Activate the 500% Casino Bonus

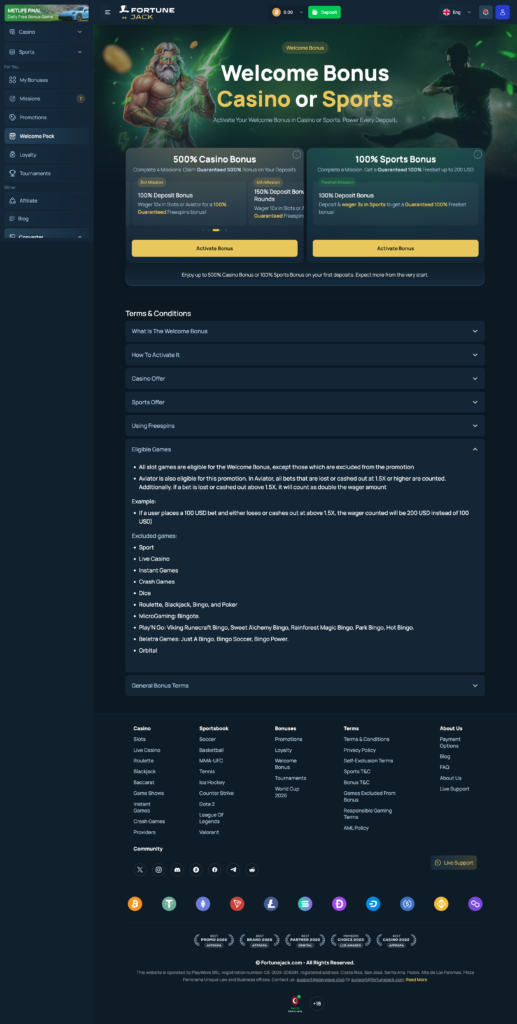click(215, 248)
